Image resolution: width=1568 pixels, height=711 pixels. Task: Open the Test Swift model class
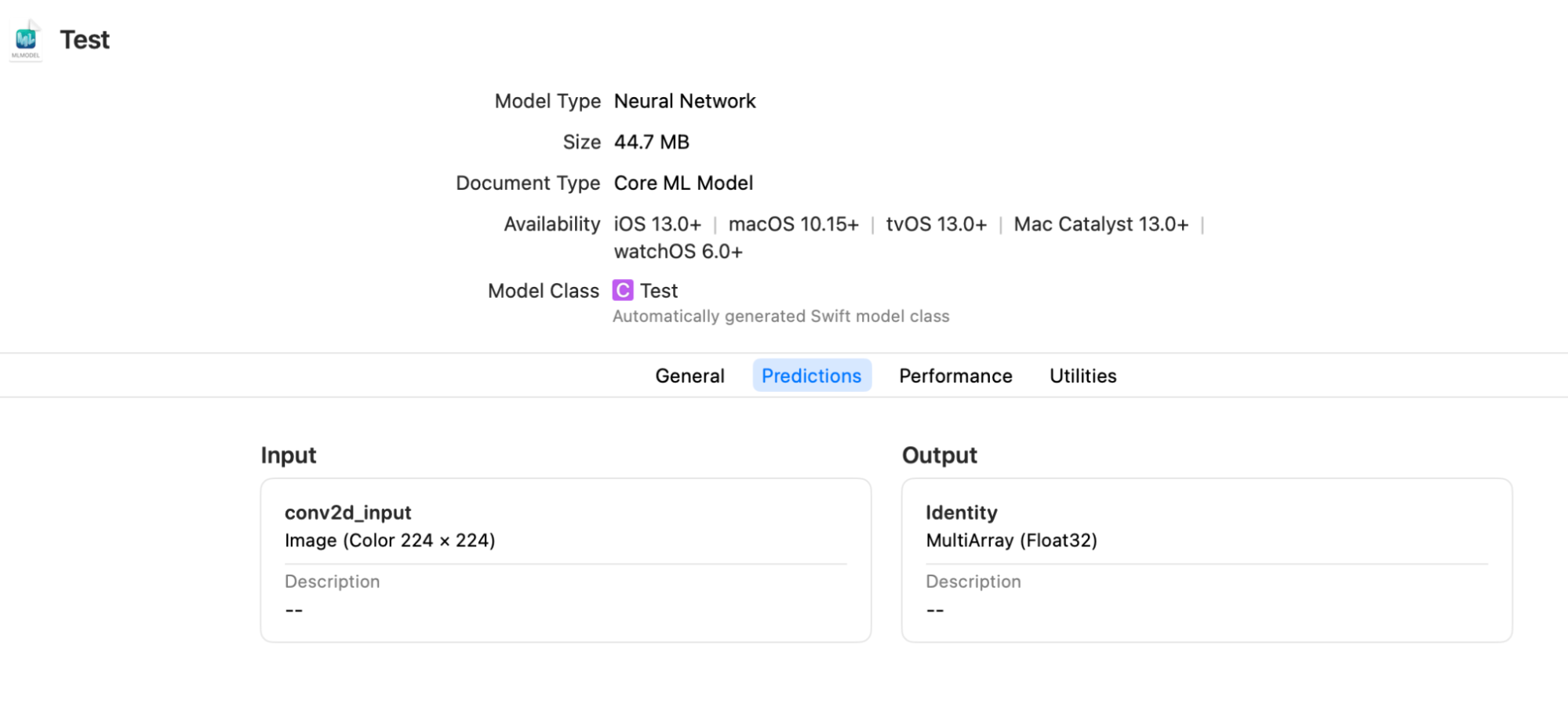pos(659,291)
